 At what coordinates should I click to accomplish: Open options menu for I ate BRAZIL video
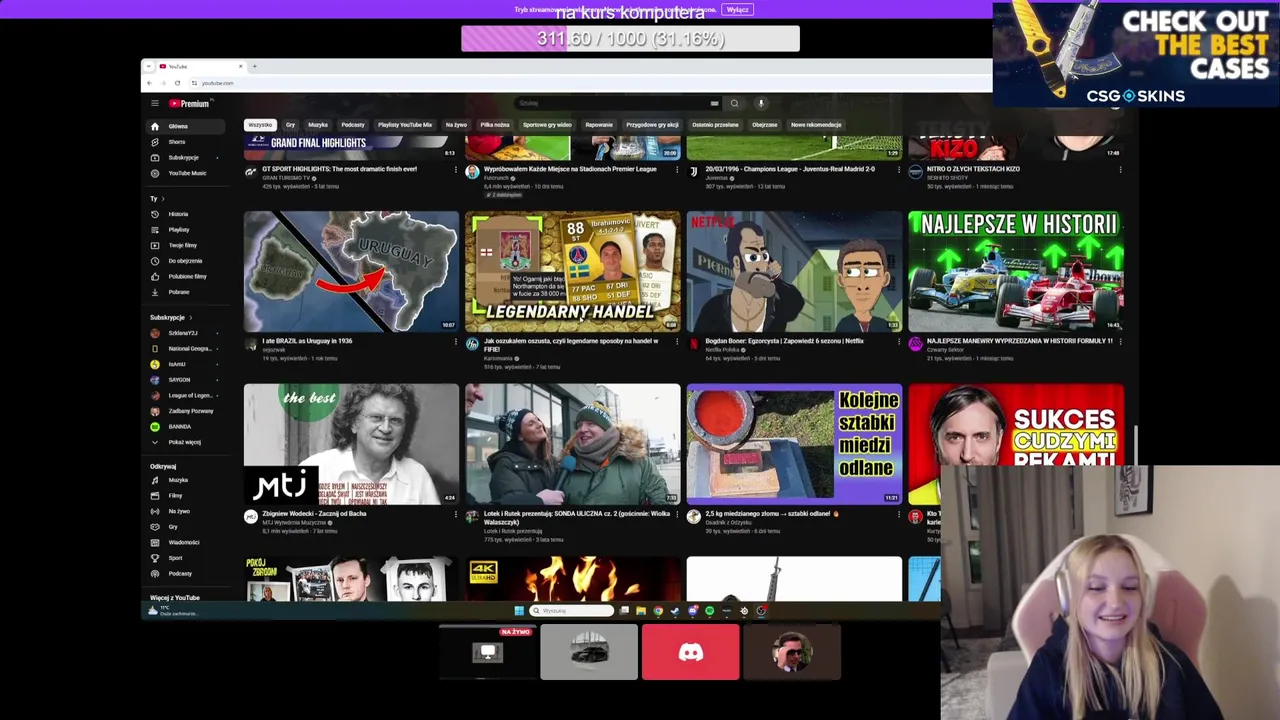click(x=456, y=342)
